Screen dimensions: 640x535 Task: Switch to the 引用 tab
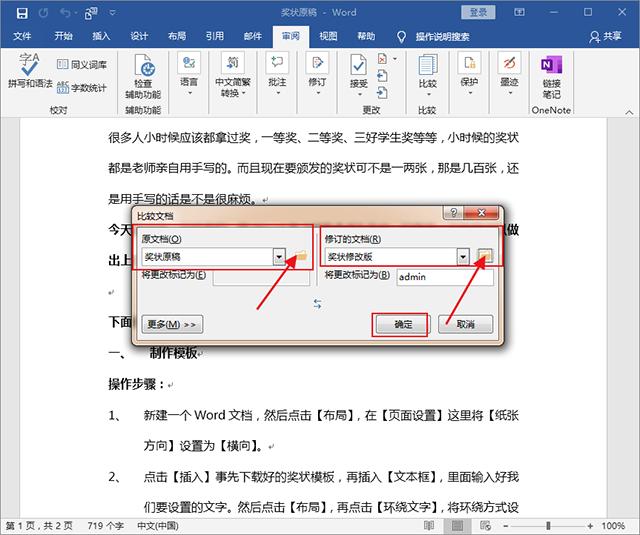click(x=215, y=36)
